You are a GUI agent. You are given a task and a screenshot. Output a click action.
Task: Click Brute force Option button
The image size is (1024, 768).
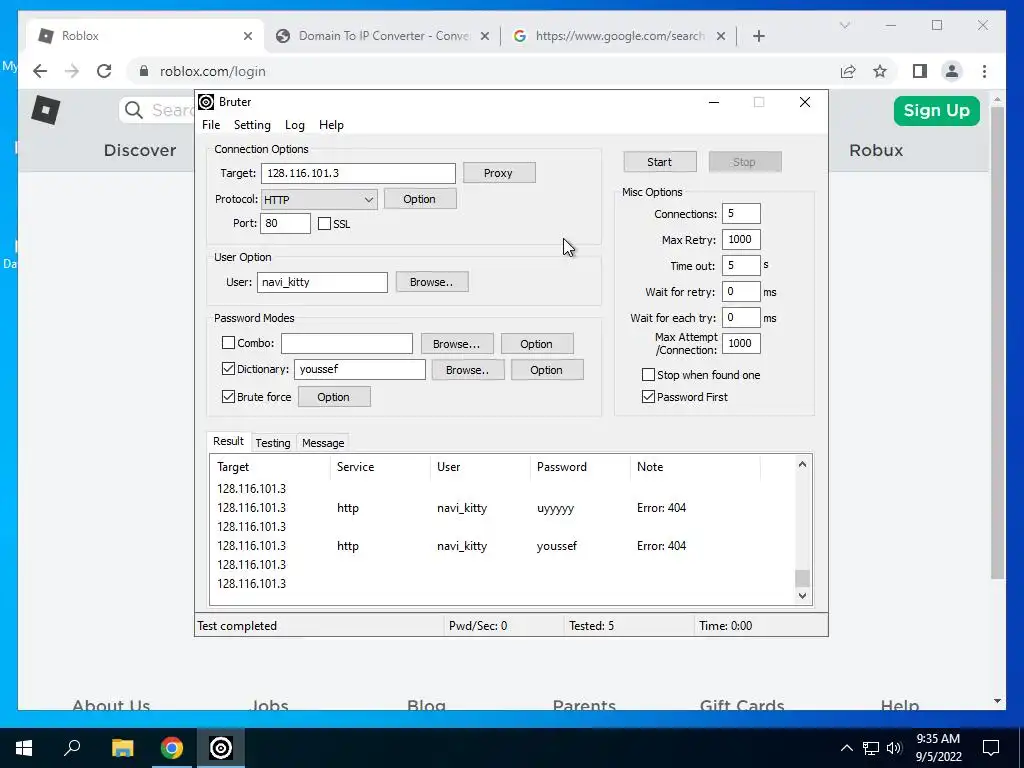coord(334,397)
